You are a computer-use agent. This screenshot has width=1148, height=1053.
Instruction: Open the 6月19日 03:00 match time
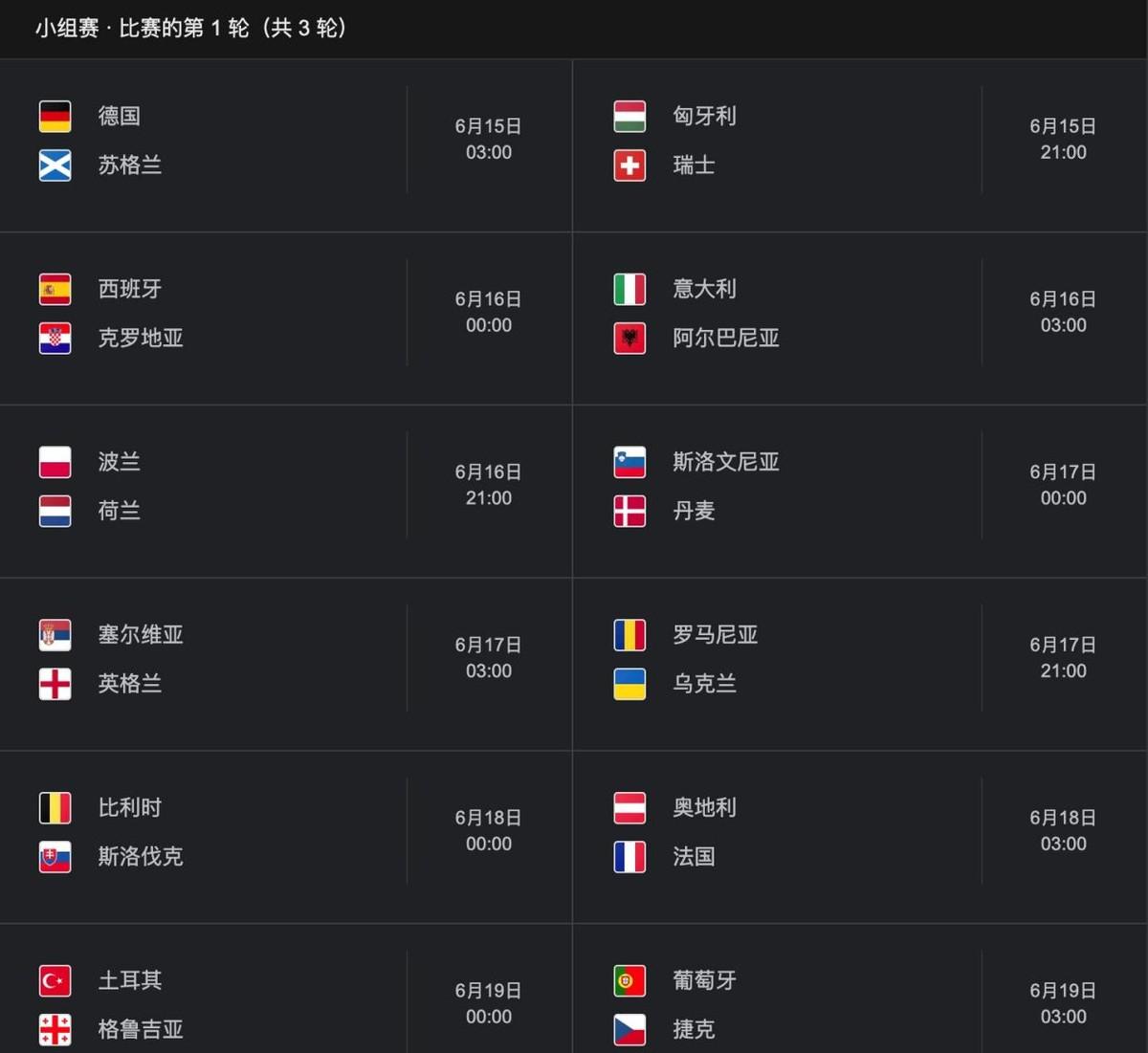pyautogui.click(x=1064, y=1004)
